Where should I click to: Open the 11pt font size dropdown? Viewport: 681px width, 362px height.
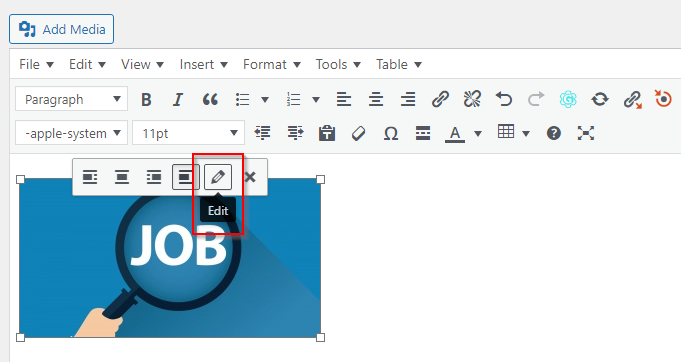[x=188, y=133]
